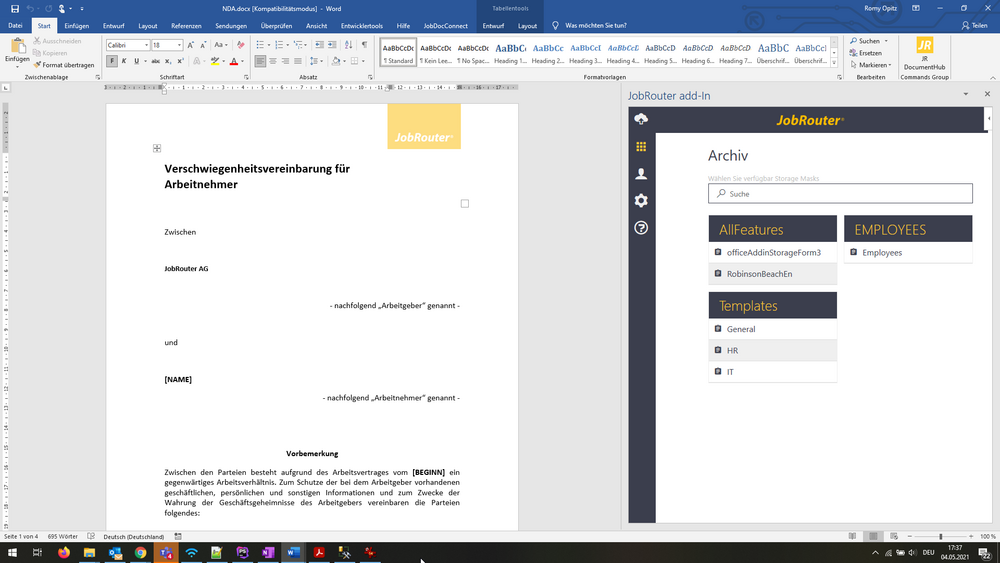
Task: Toggle superscript formatting
Action: [180, 61]
